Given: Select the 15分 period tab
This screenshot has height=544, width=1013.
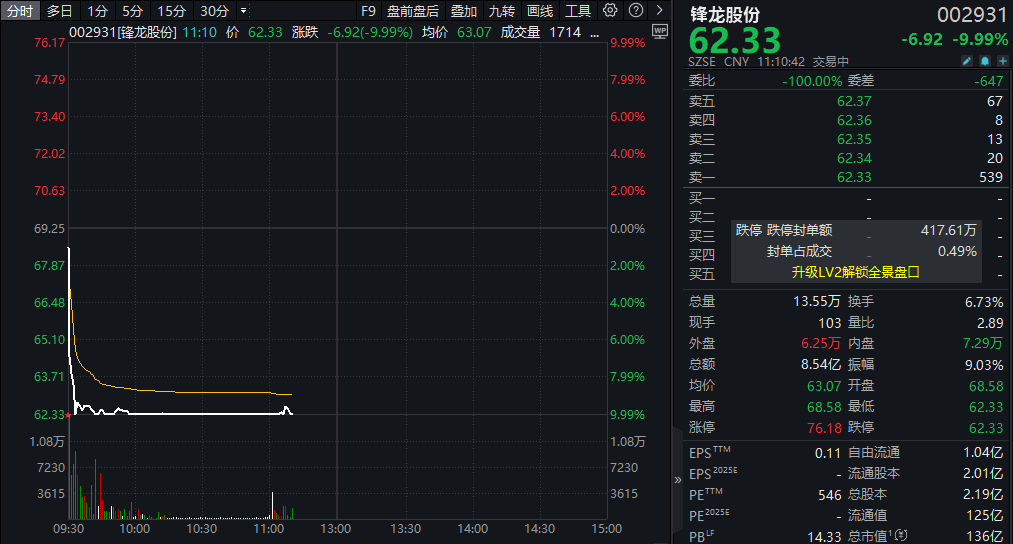Looking at the screenshot, I should pos(172,11).
